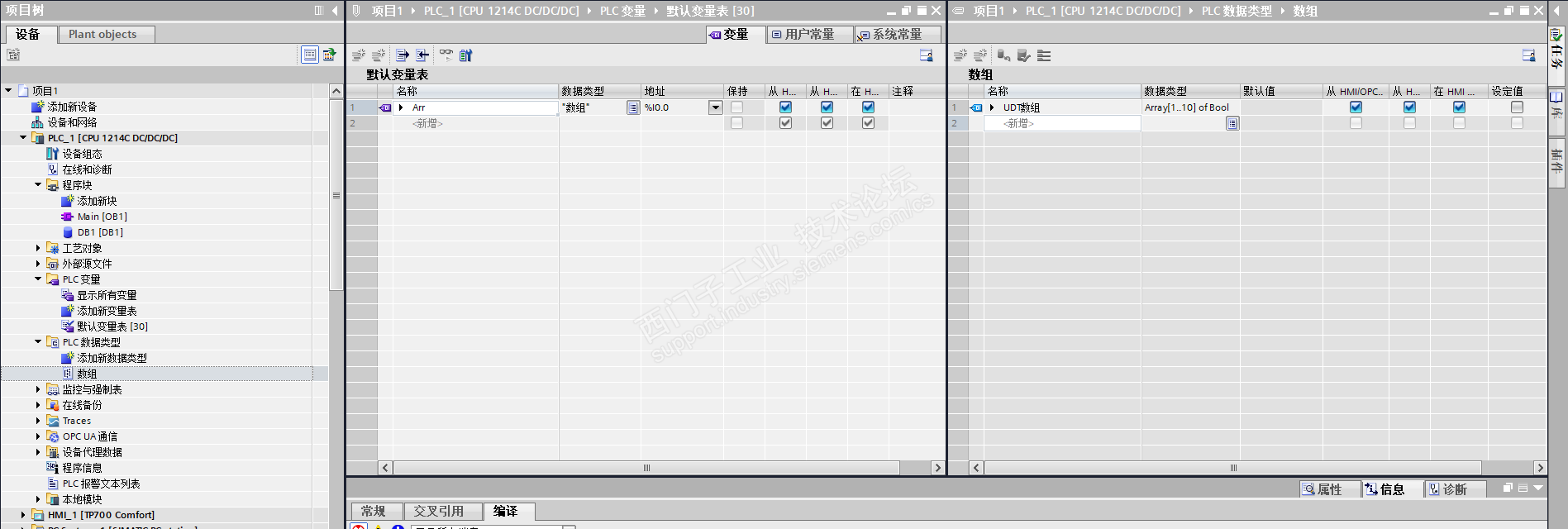1568x529 pixels.
Task: Click the database checkmark icon in 数组 toolbar
Action: click(1024, 55)
